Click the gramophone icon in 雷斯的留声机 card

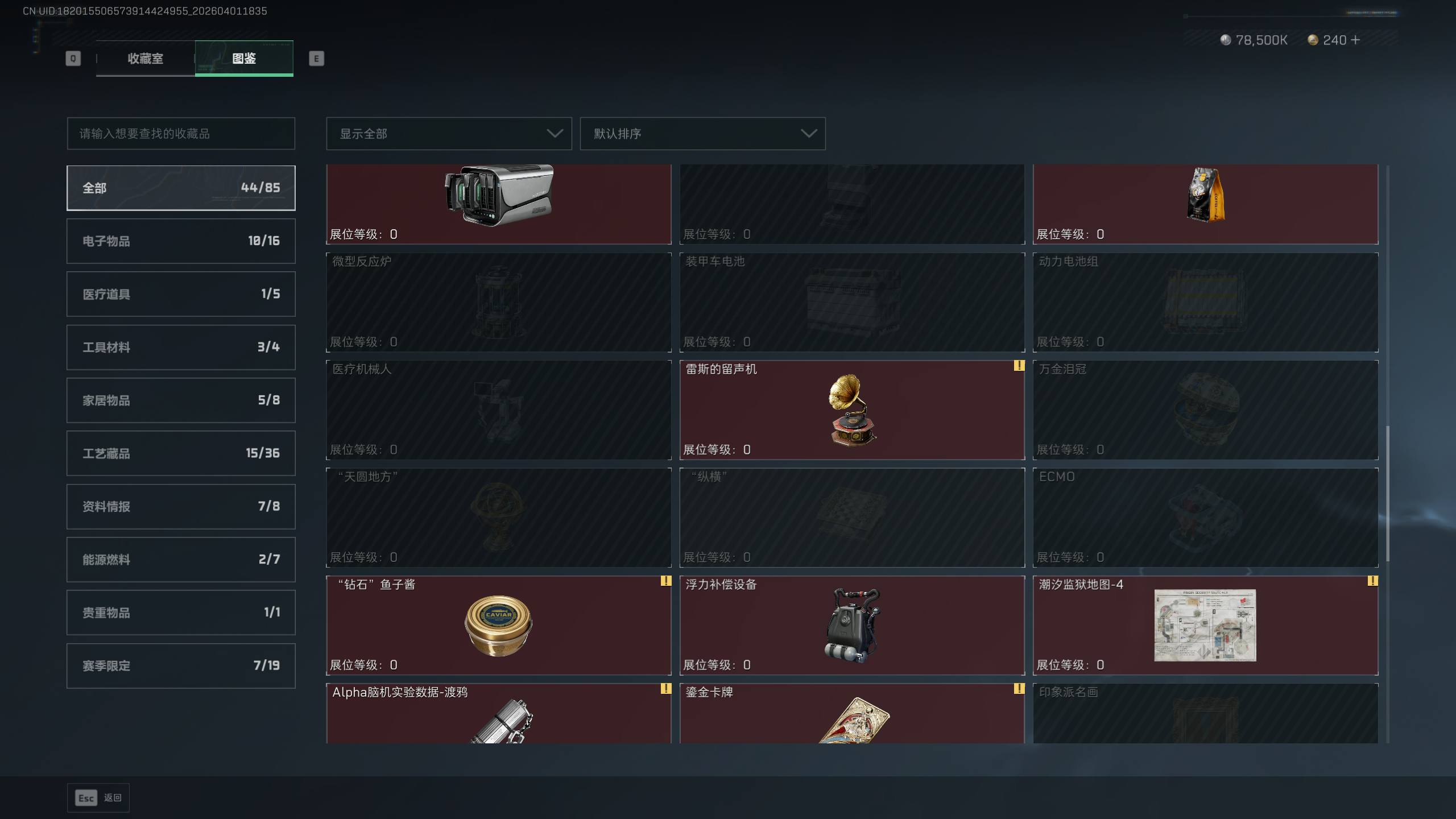tap(852, 409)
